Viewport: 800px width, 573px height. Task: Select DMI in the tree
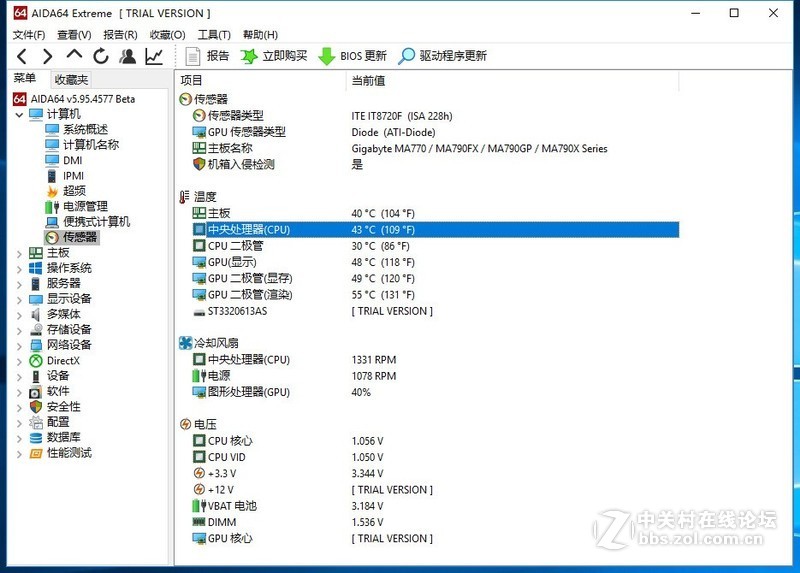tap(72, 160)
